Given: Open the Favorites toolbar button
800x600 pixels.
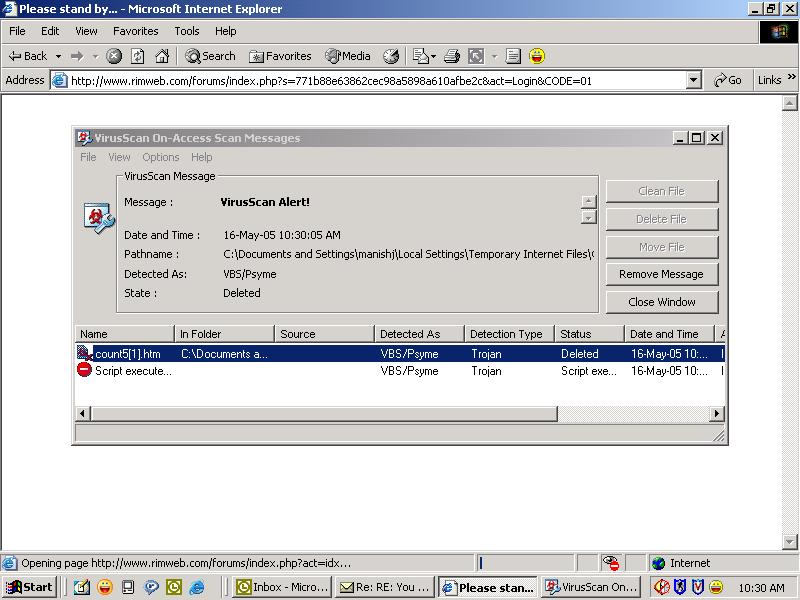Looking at the screenshot, I should (x=280, y=56).
